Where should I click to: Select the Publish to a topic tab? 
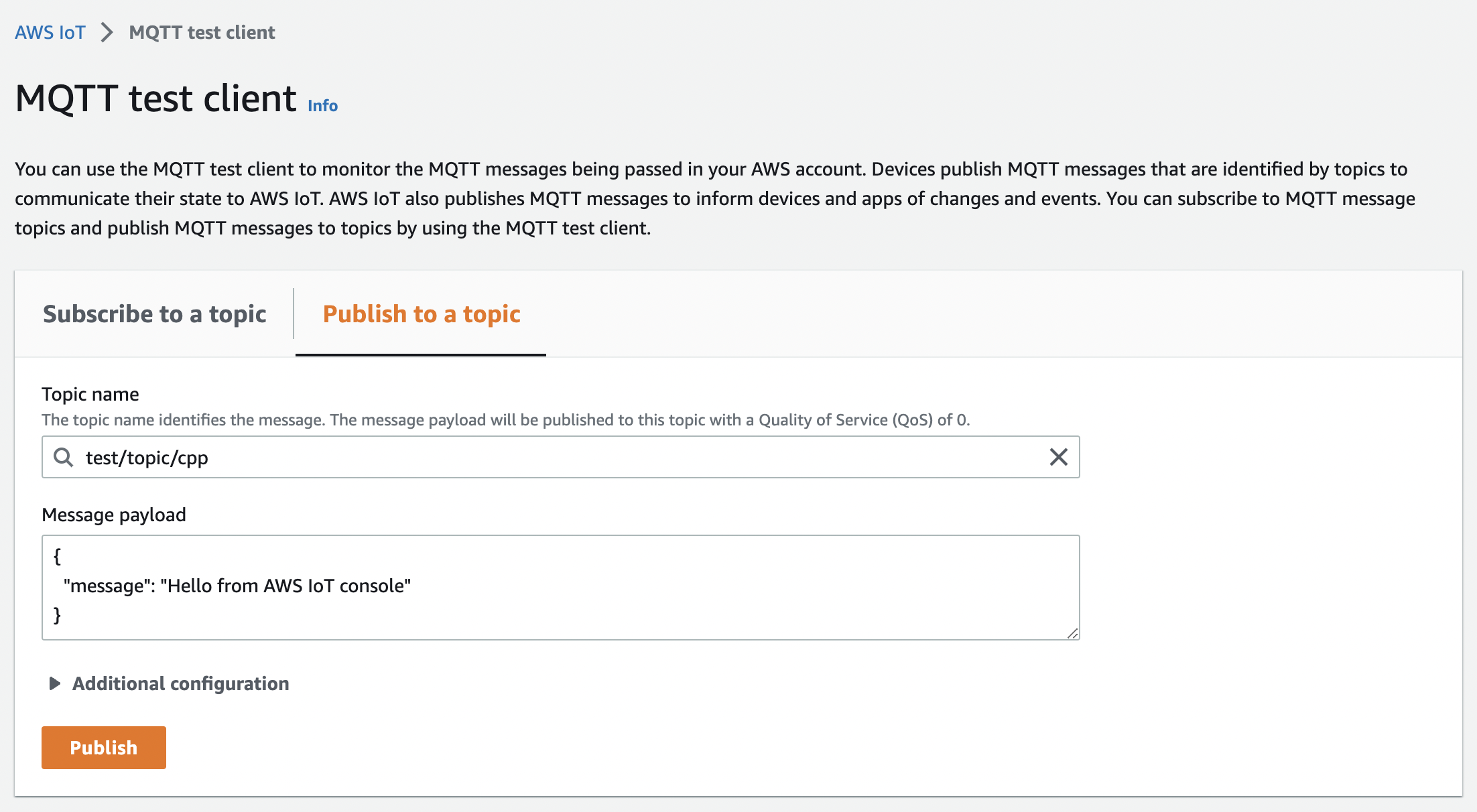click(x=421, y=314)
